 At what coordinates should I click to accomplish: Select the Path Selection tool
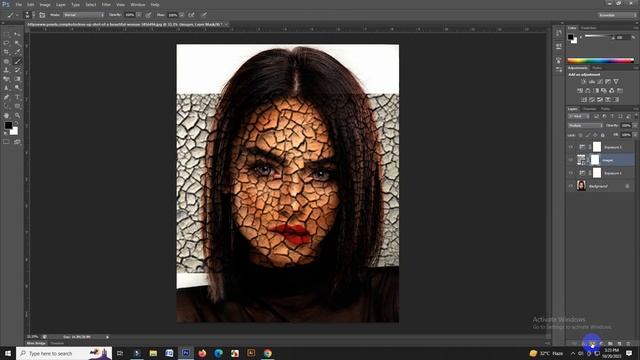pyautogui.click(x=7, y=106)
